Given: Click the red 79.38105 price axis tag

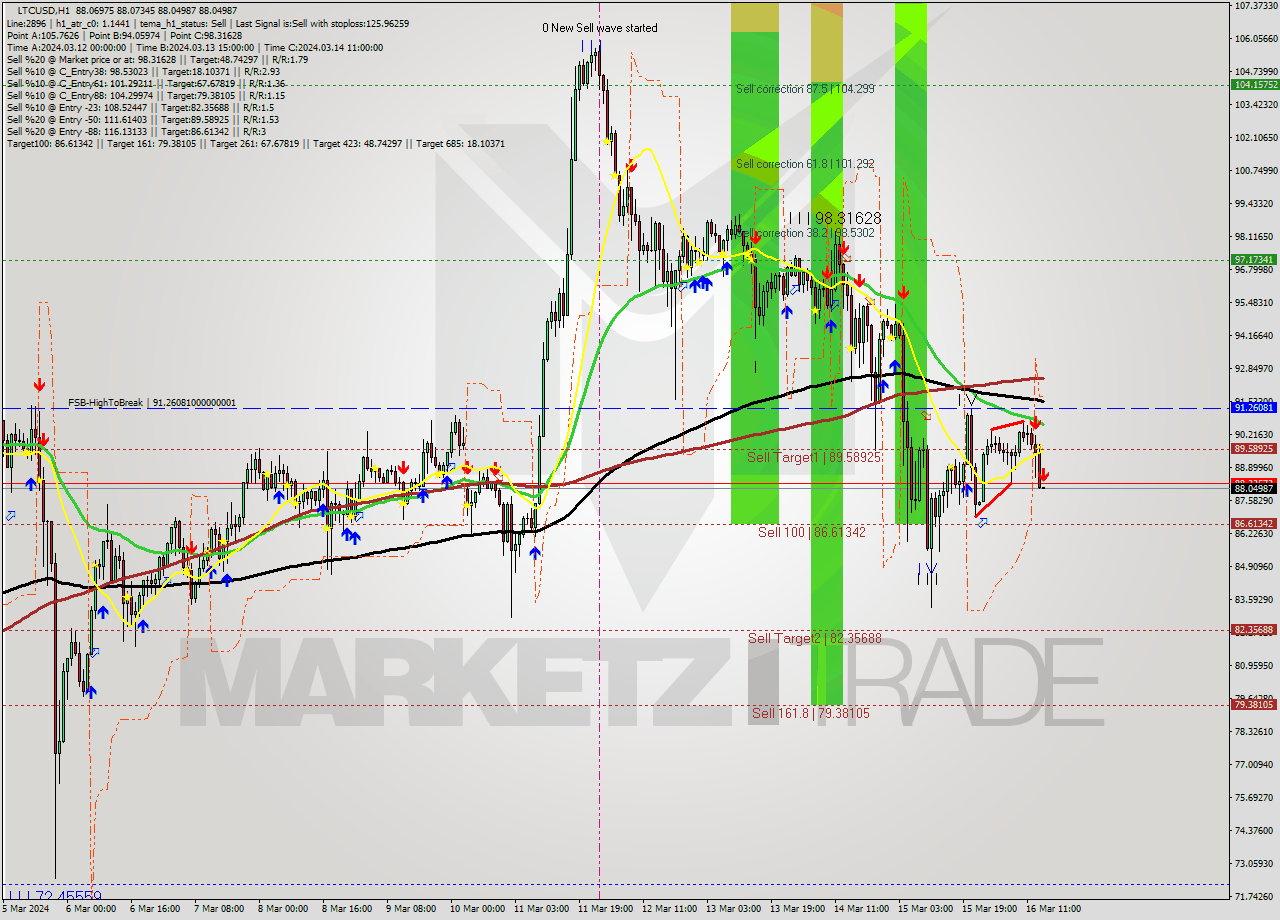Looking at the screenshot, I should [x=1254, y=704].
